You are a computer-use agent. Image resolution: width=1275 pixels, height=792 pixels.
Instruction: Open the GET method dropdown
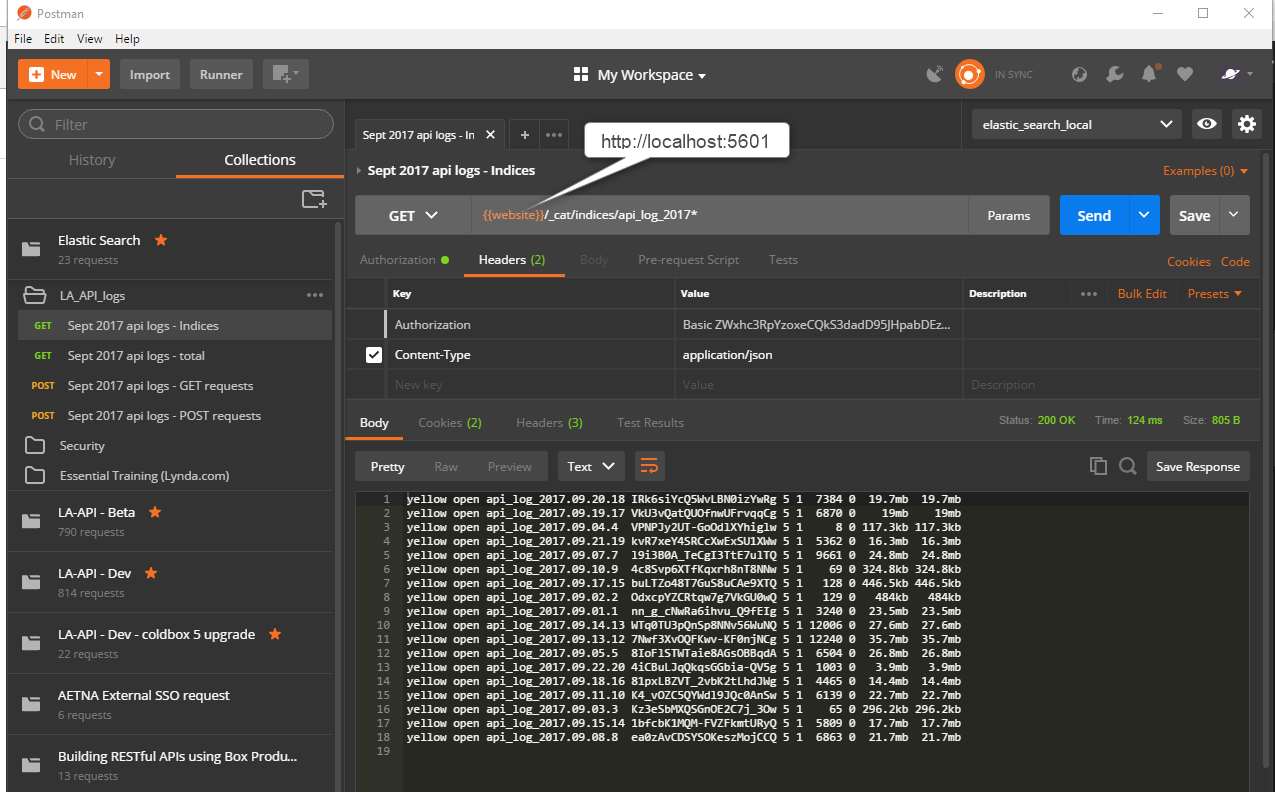413,215
